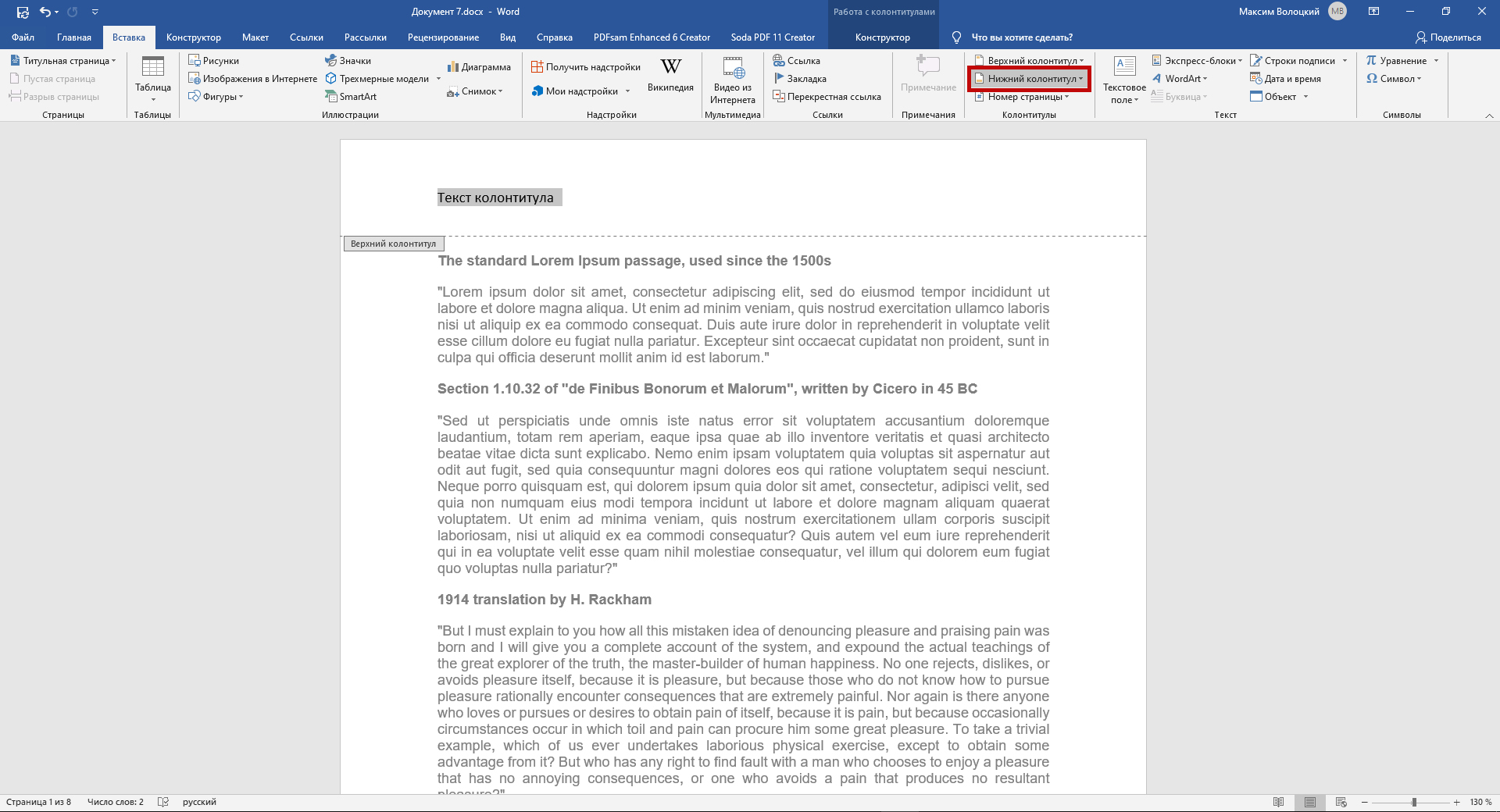This screenshot has width=1500, height=812.
Task: Open Soda PDF 11 Creator tab
Action: 773,37
